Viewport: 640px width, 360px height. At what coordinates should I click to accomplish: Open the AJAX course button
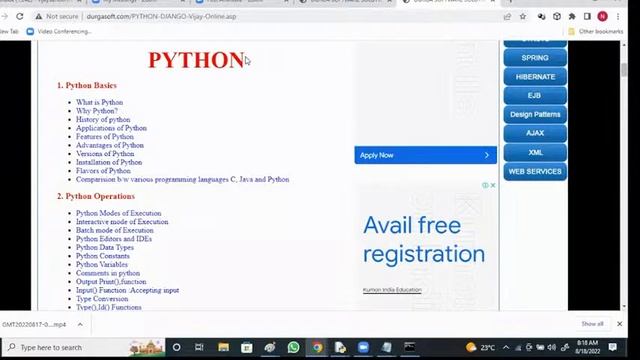point(535,133)
